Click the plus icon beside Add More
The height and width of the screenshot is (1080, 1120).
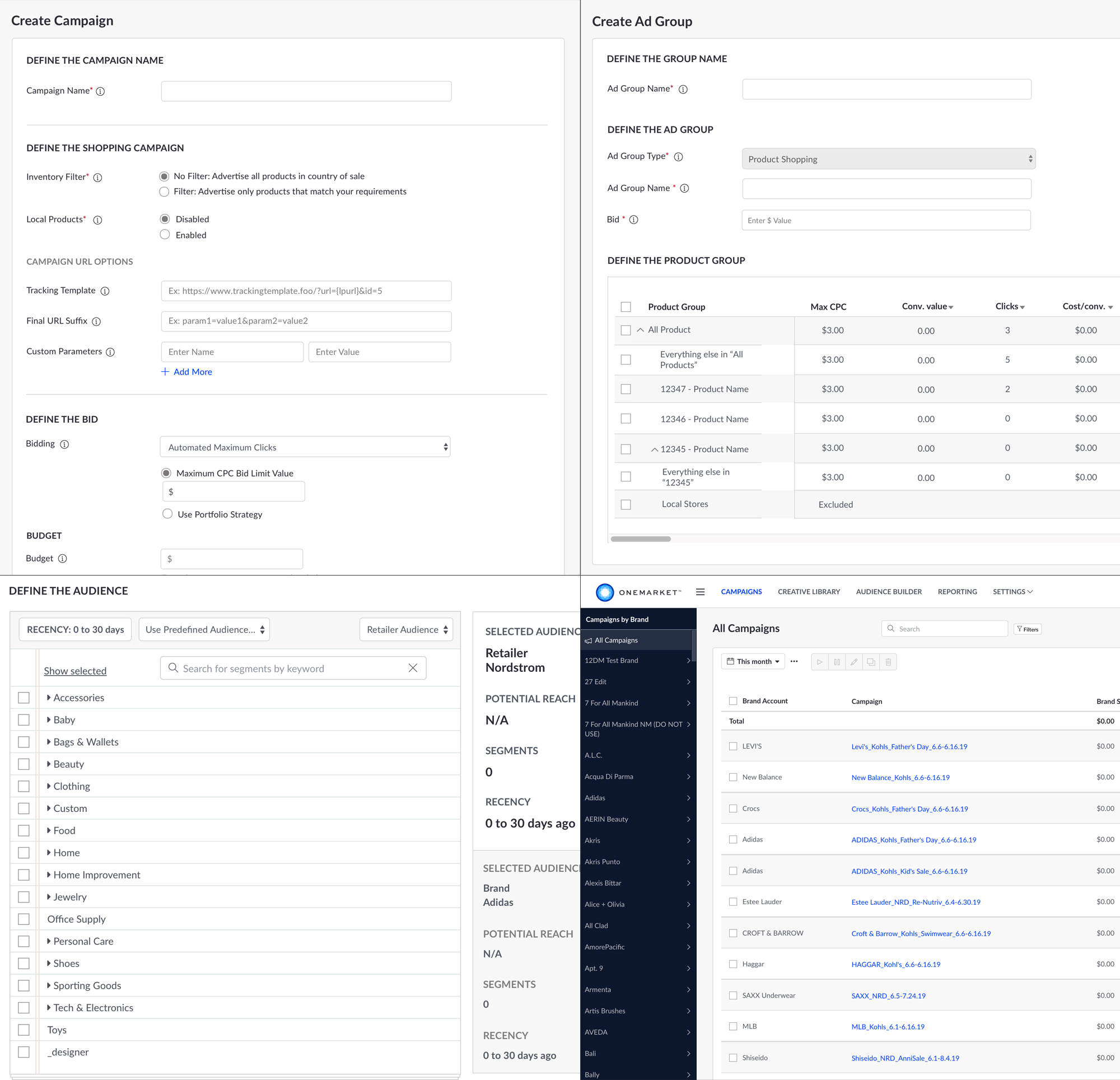[x=165, y=371]
